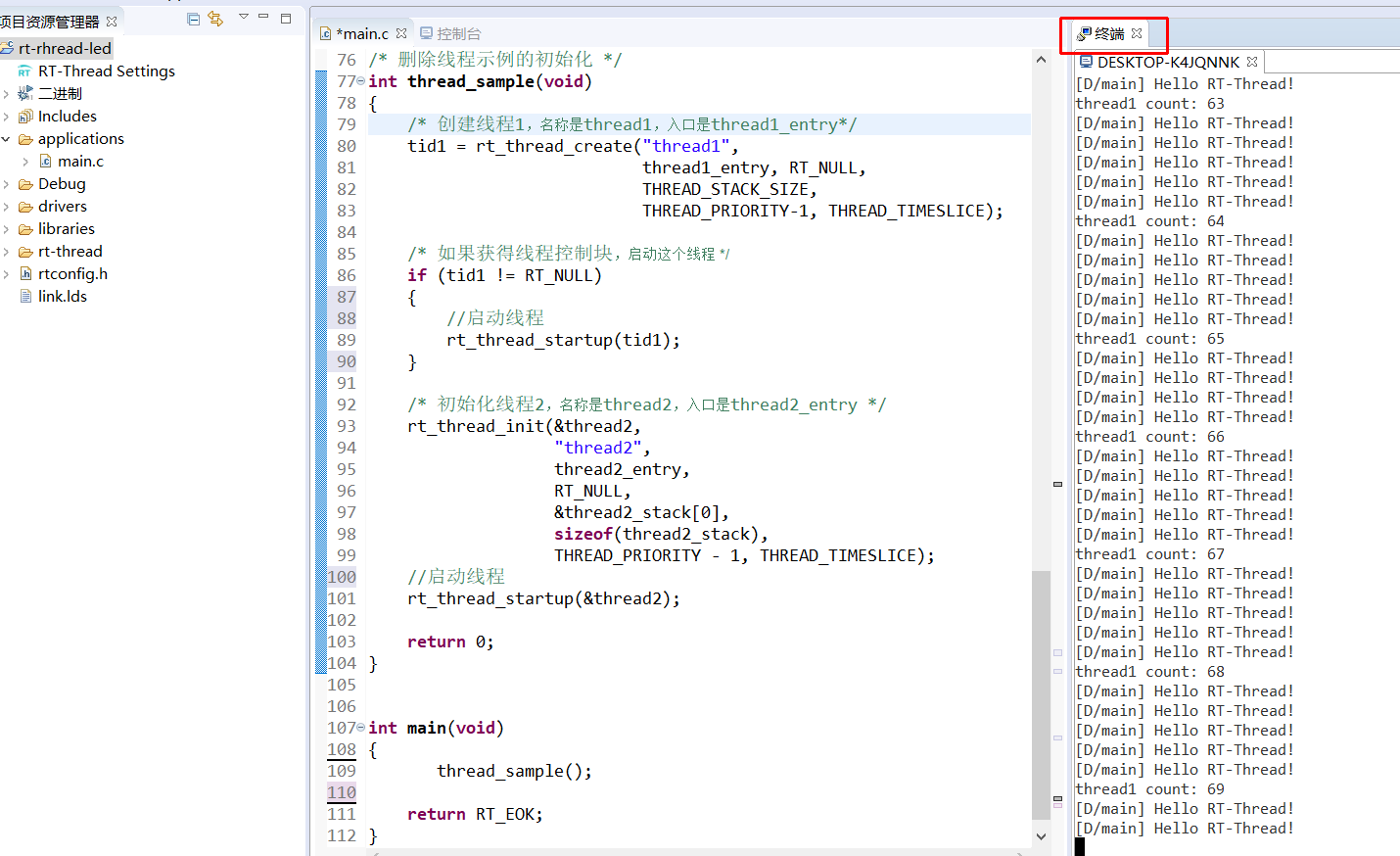Click "thread2" string on line 94
1400x856 pixels.
point(597,448)
